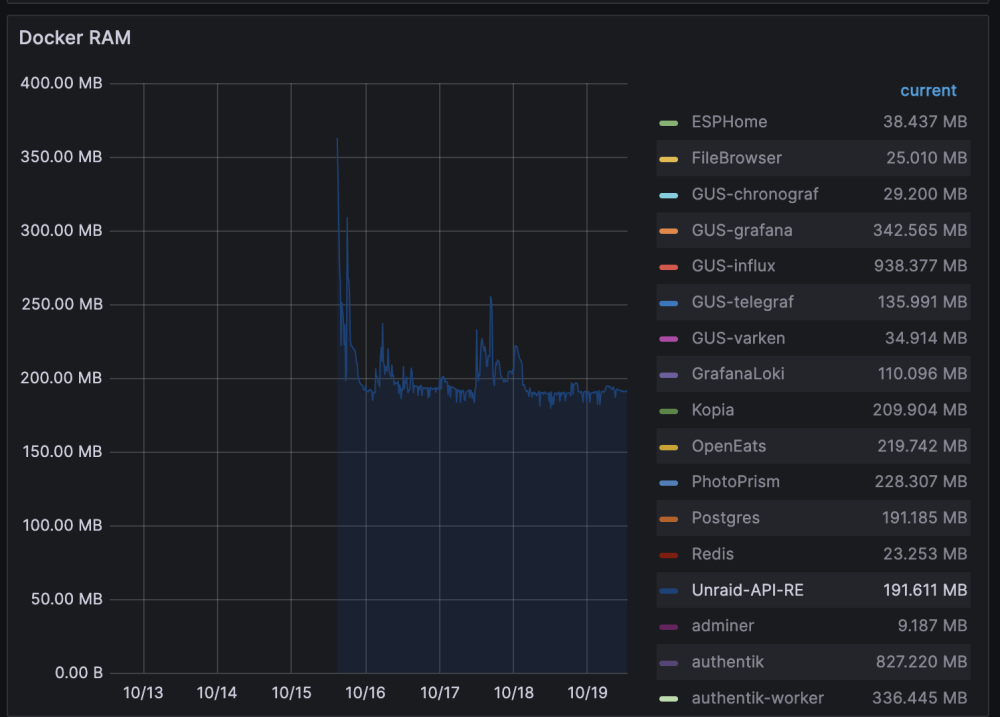Click the GrafanaLoki color swatch
1000x717 pixels.
point(668,374)
